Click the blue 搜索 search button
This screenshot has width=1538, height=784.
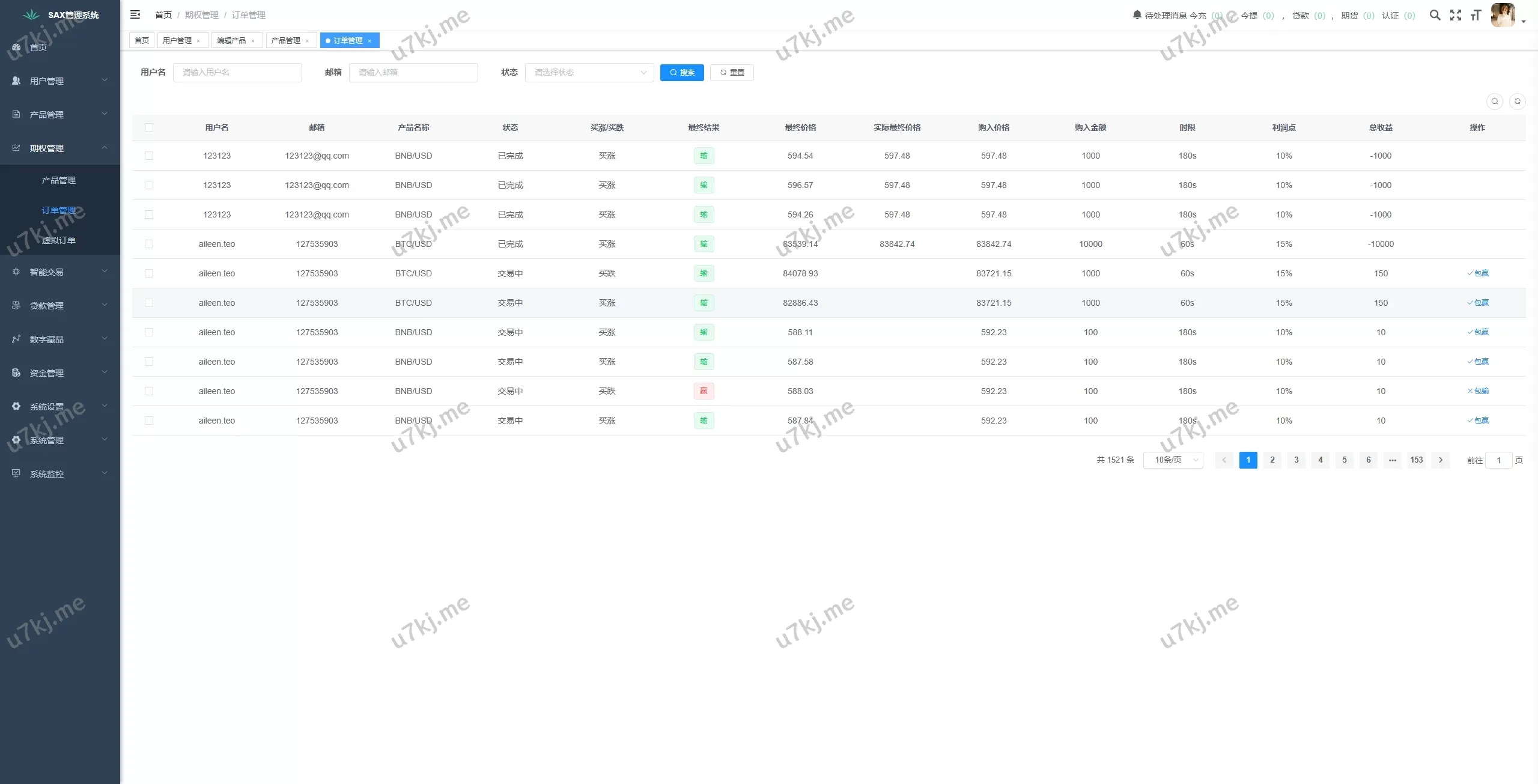point(681,73)
